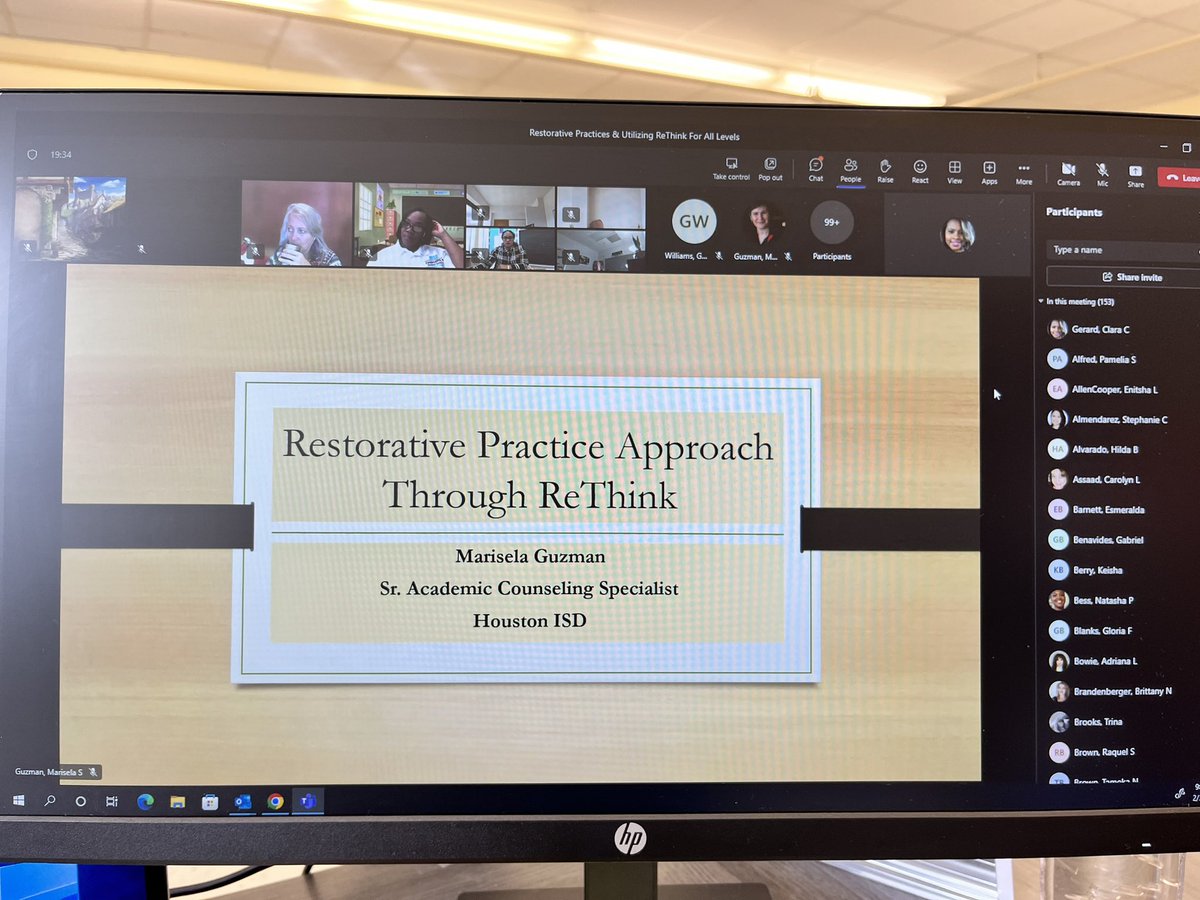1200x900 pixels.
Task: Click the Take control button
Action: coord(731,168)
